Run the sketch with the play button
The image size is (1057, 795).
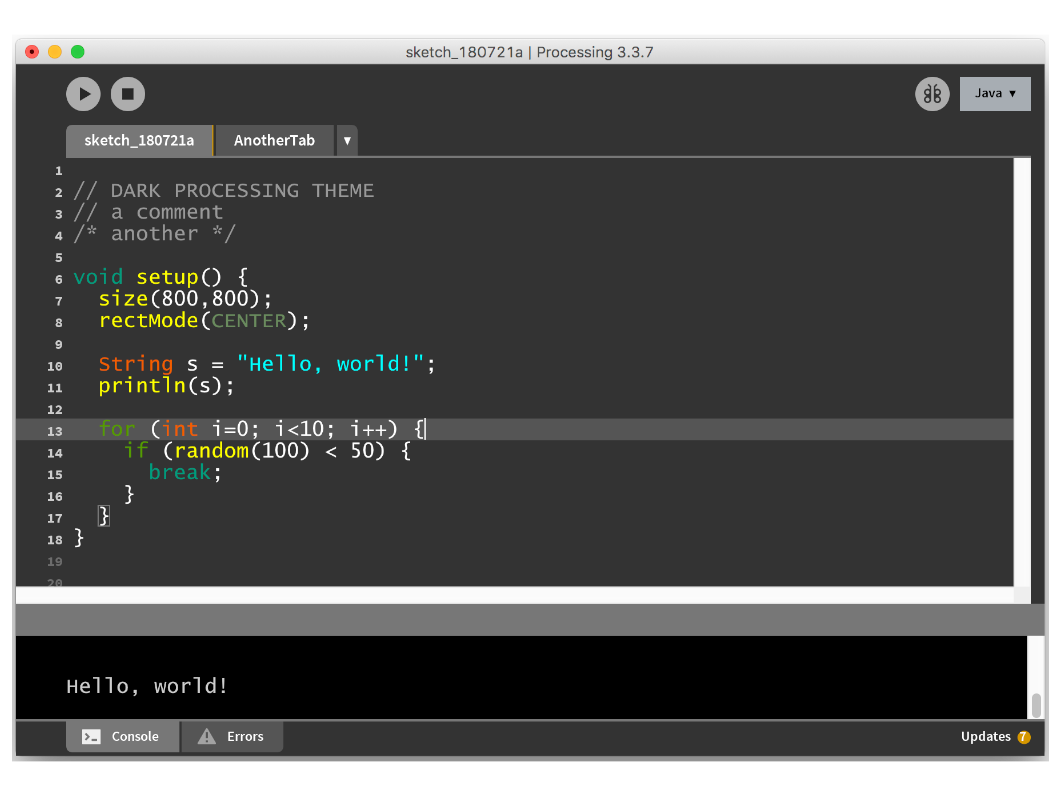pyautogui.click(x=84, y=94)
